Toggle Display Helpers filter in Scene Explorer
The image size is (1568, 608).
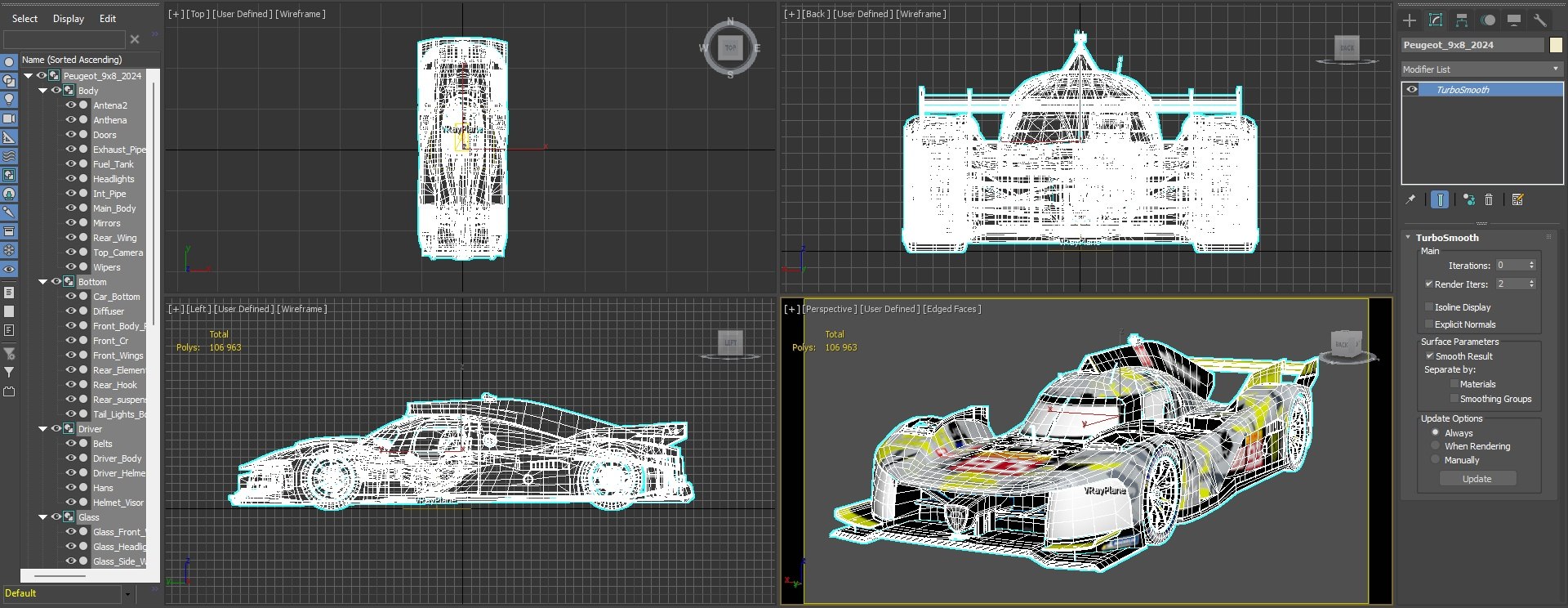(9, 137)
